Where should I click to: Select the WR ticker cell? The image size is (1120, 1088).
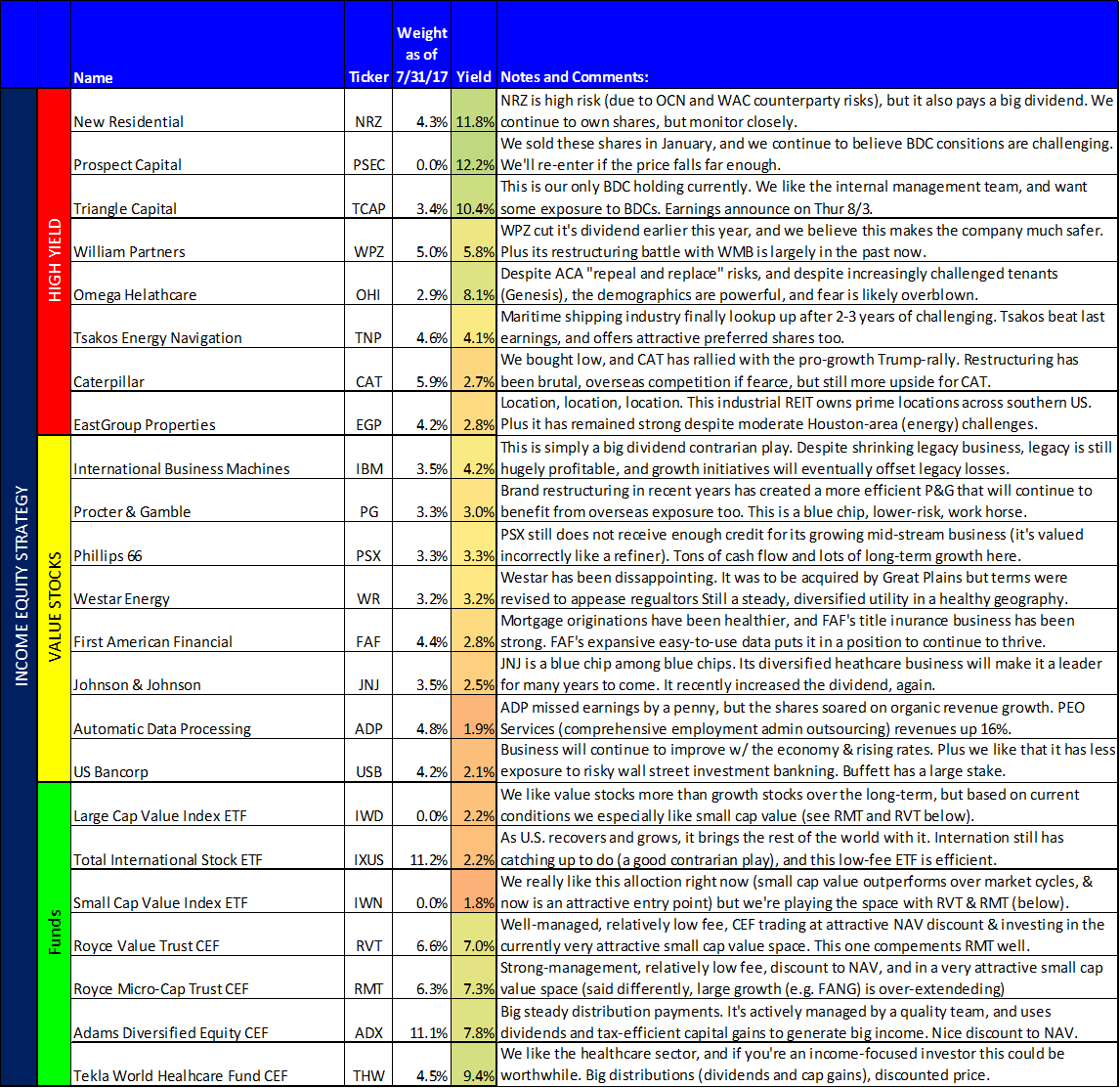coord(368,588)
